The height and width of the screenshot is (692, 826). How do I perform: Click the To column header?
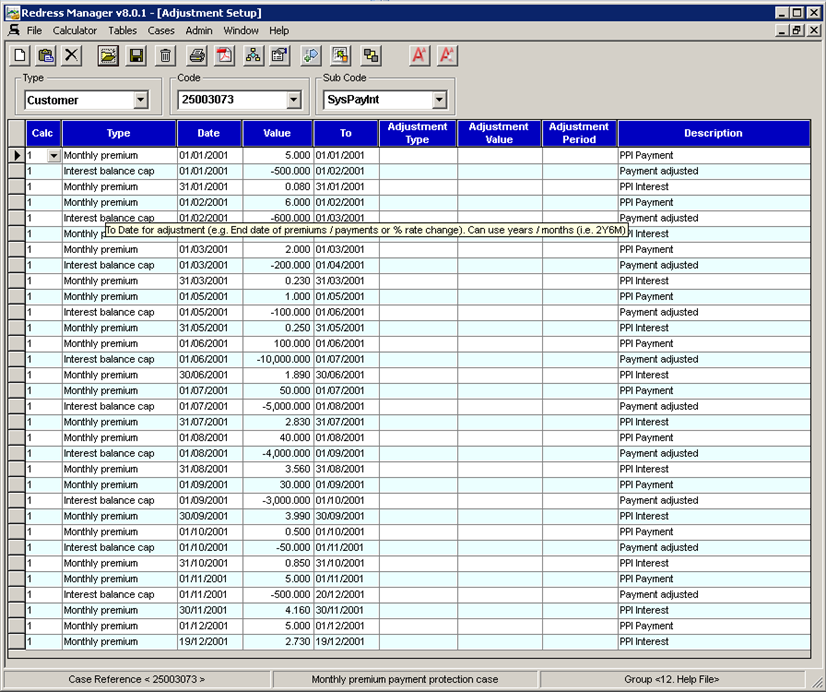pyautogui.click(x=346, y=133)
